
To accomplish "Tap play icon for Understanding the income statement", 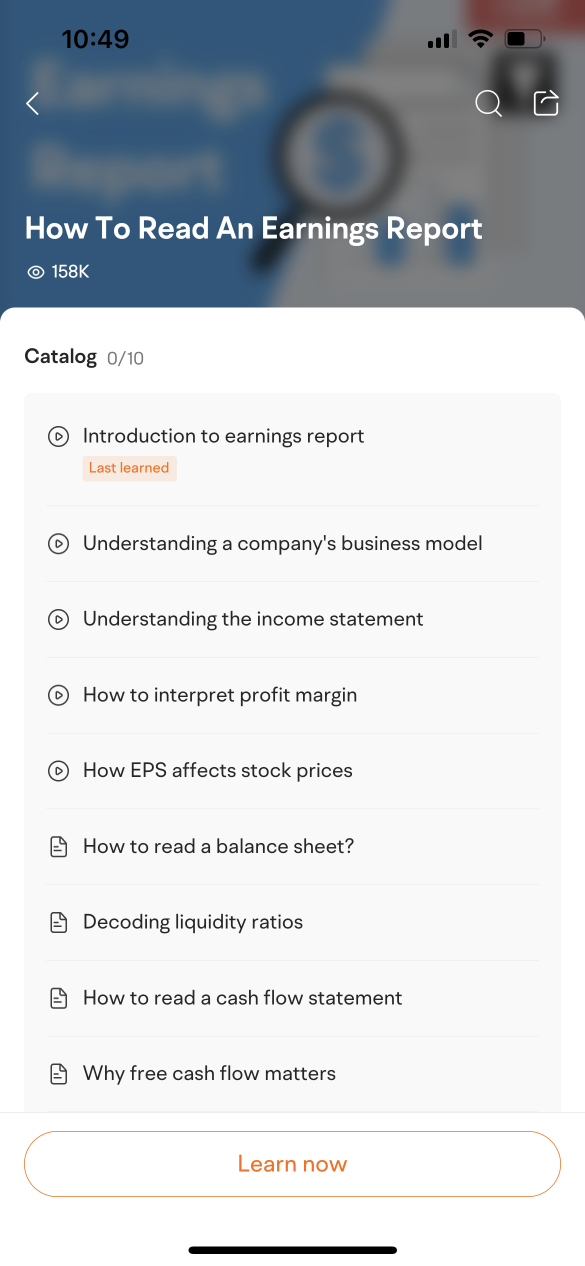I will tap(58, 620).
